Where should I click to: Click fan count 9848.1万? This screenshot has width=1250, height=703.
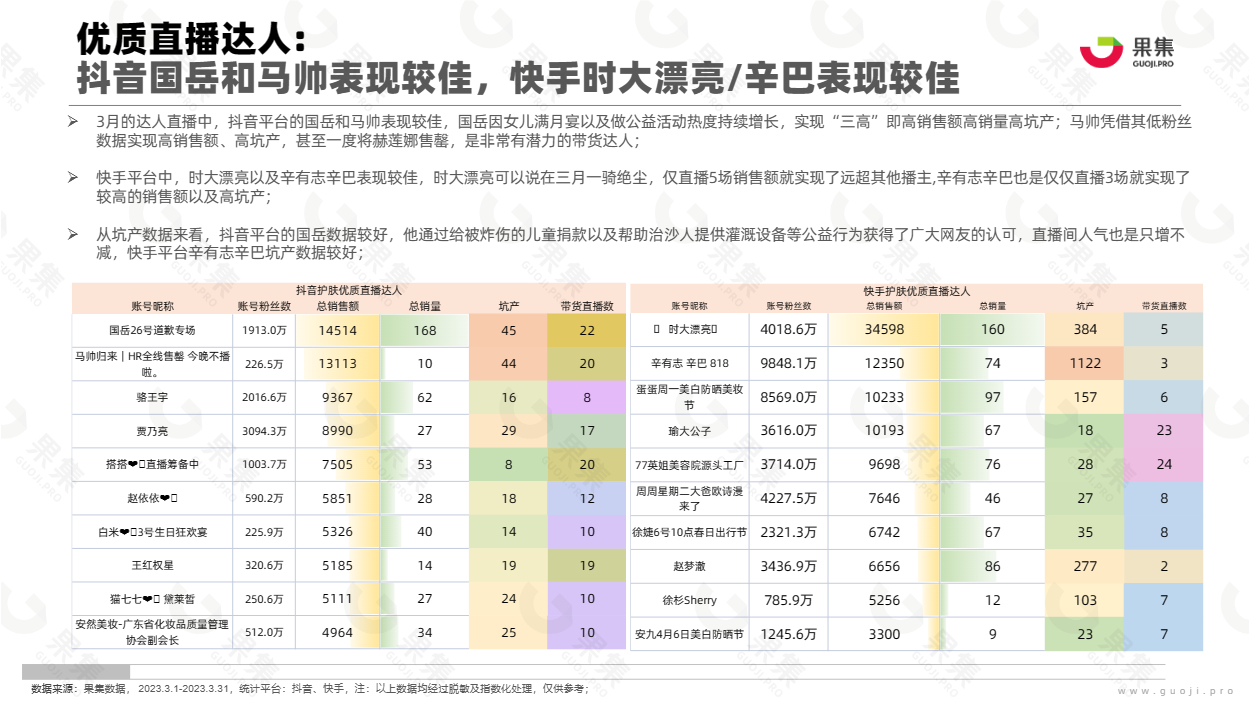coord(789,363)
